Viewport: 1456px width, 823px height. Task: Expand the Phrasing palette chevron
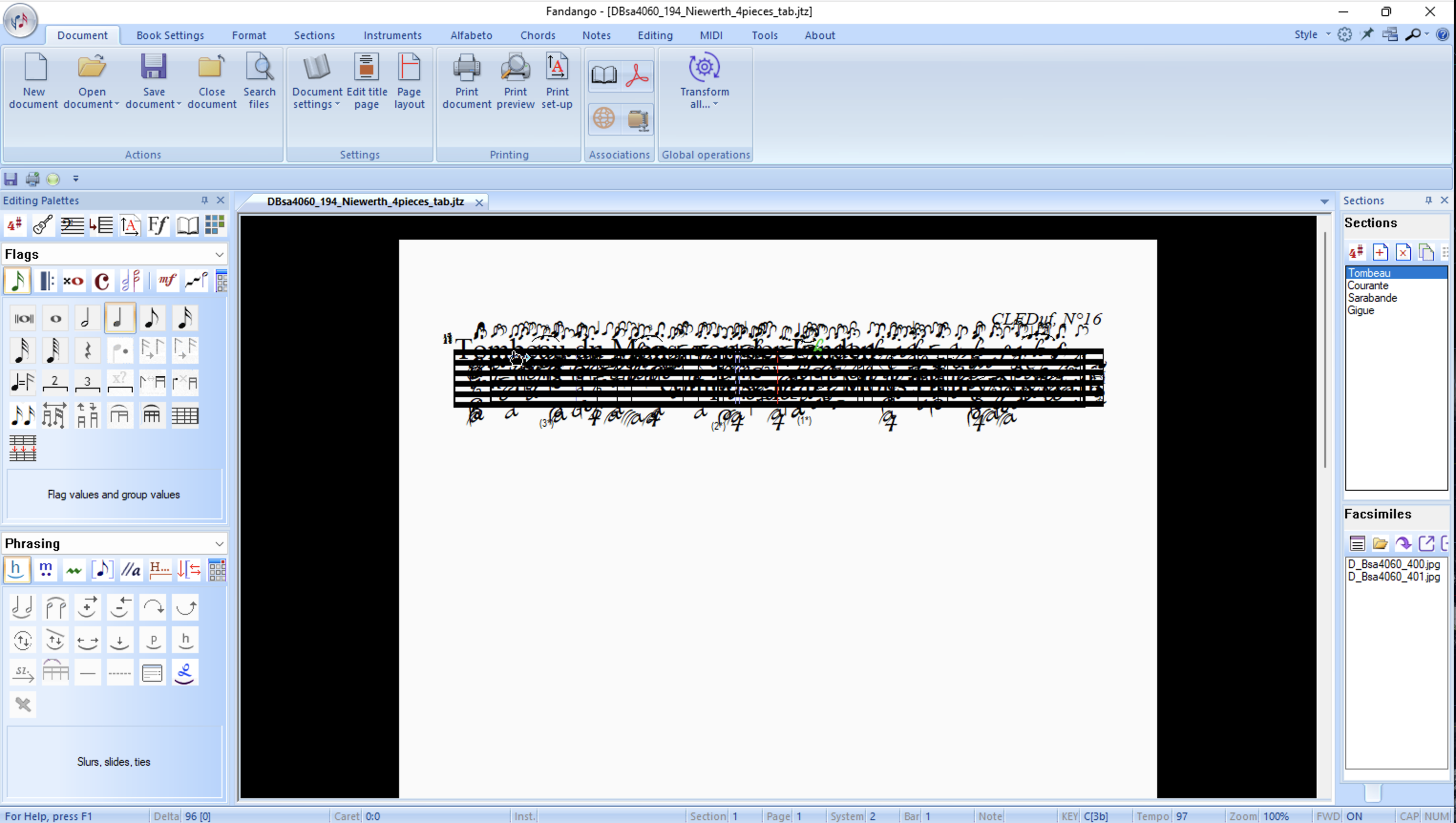[x=219, y=544]
